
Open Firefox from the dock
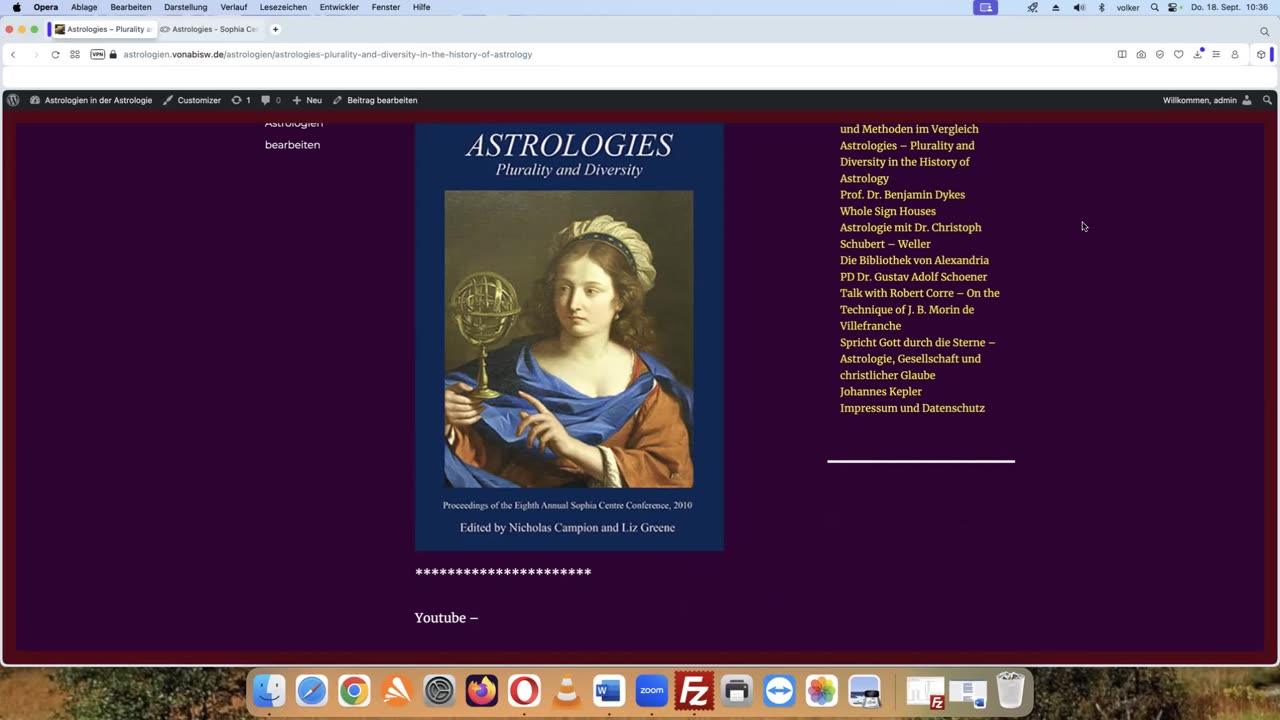(x=482, y=691)
